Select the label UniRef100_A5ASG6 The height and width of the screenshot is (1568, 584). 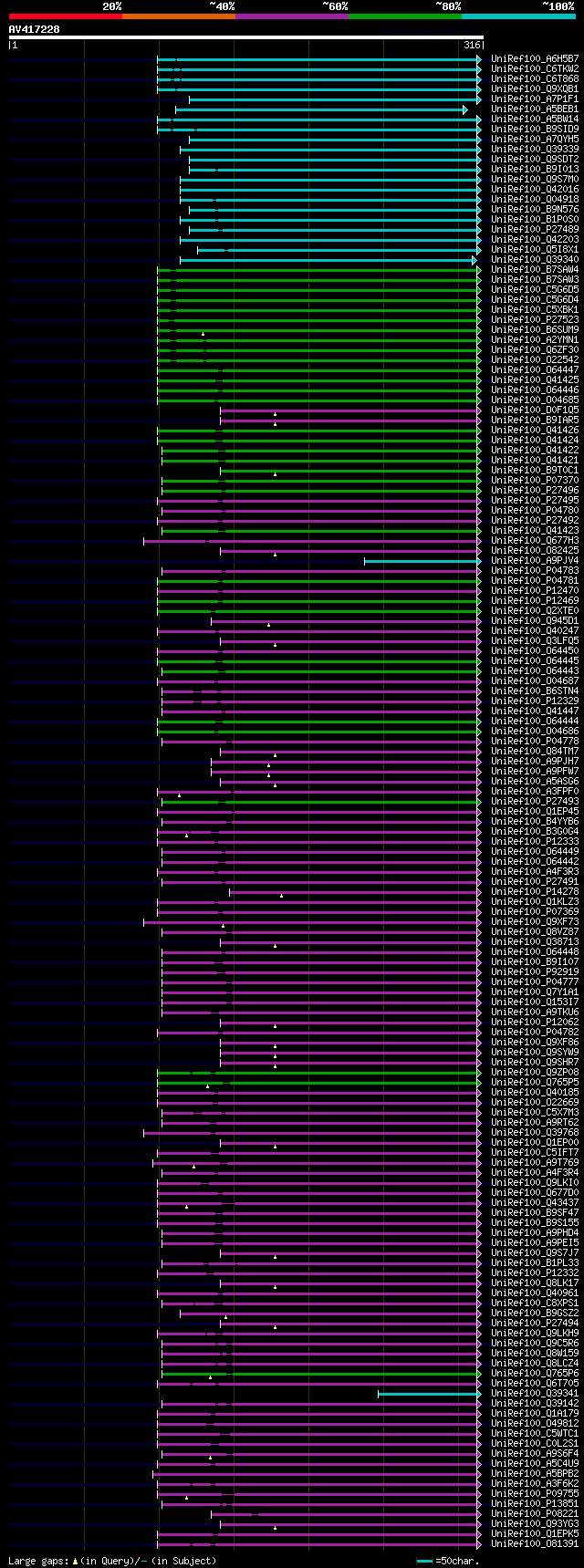coord(535,781)
